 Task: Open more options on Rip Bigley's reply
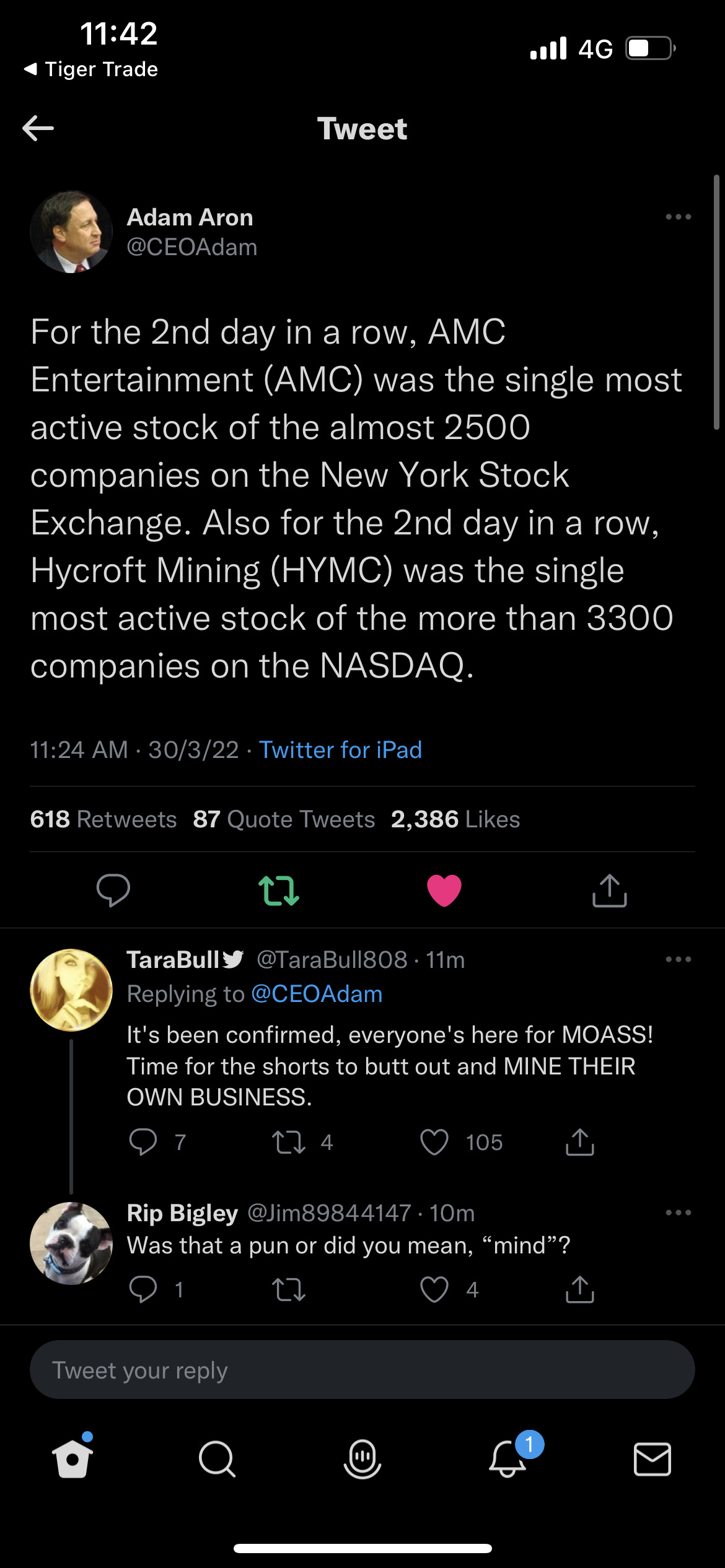coord(678,1213)
